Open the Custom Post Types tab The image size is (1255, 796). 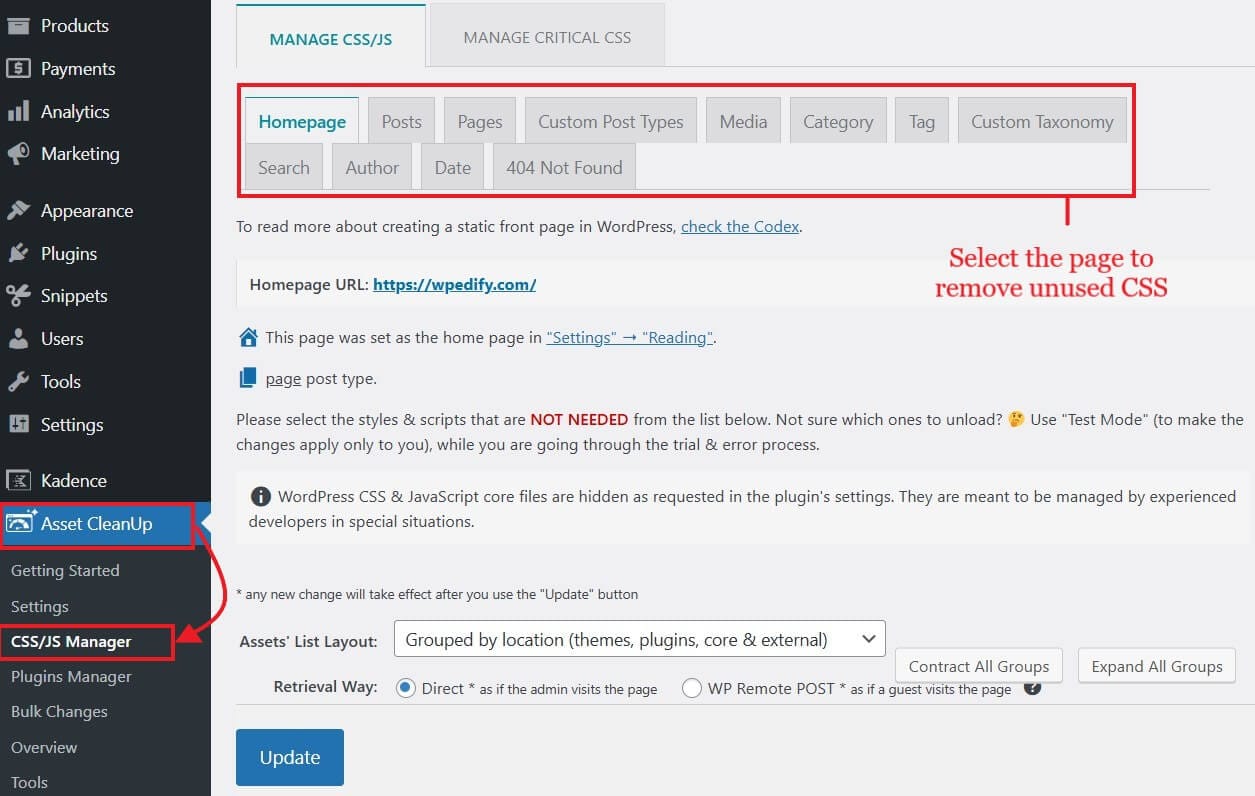tap(611, 121)
